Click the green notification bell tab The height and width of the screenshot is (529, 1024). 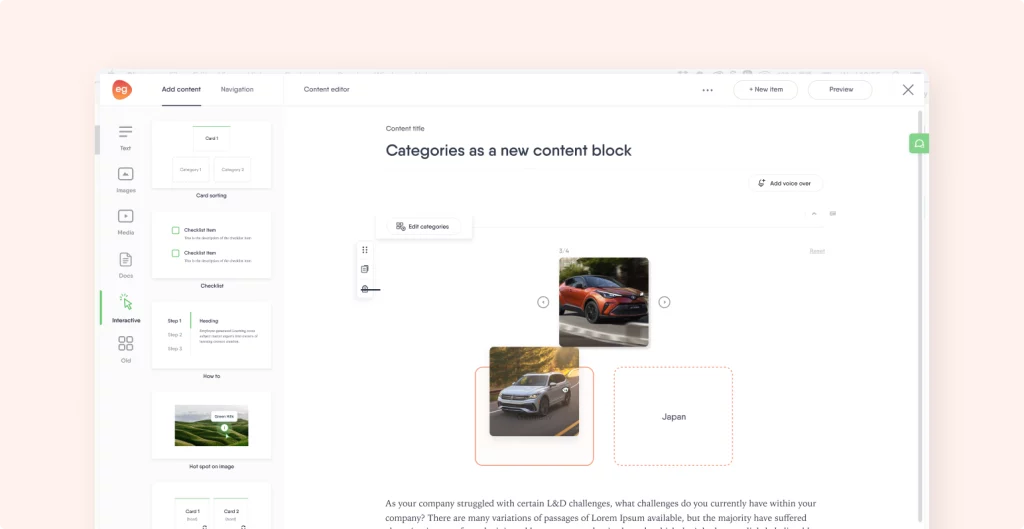(x=919, y=144)
